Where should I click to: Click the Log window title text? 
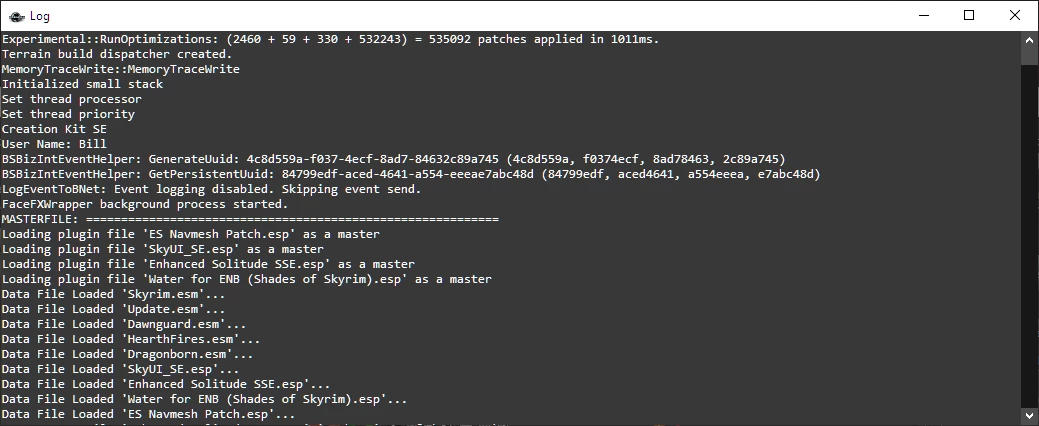pyautogui.click(x=40, y=16)
